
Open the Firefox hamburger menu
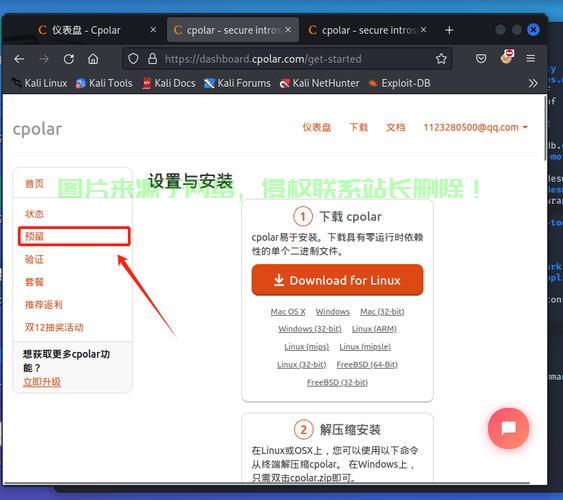[531, 58]
